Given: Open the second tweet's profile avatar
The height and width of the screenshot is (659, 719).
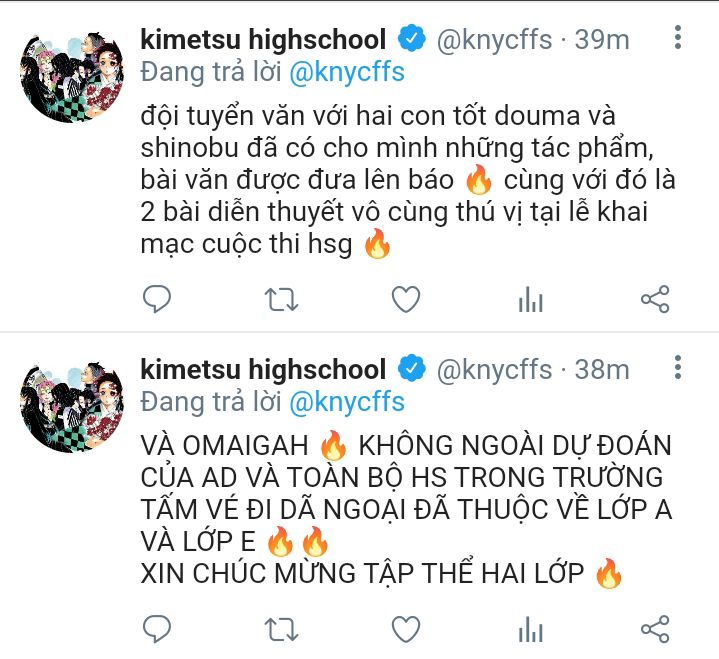Looking at the screenshot, I should [x=72, y=407].
